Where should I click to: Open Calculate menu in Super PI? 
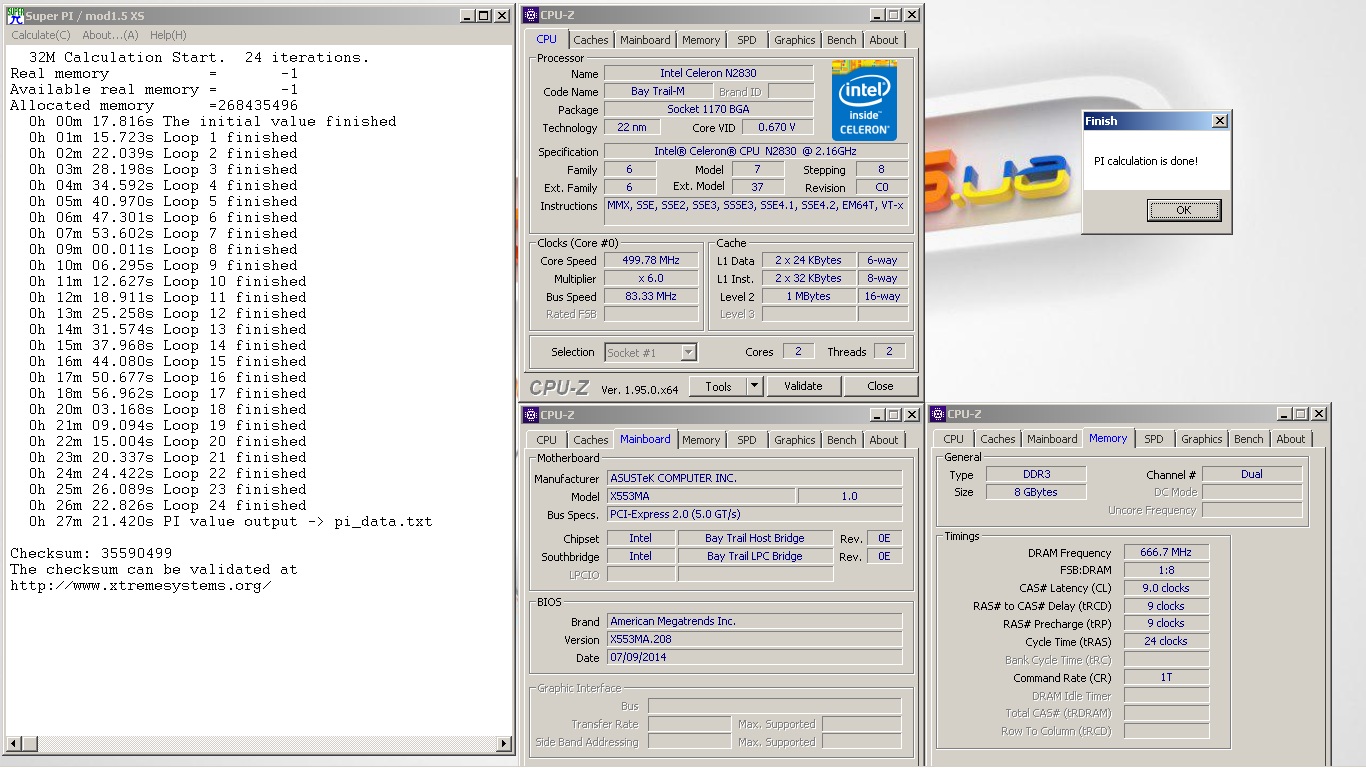pos(40,35)
